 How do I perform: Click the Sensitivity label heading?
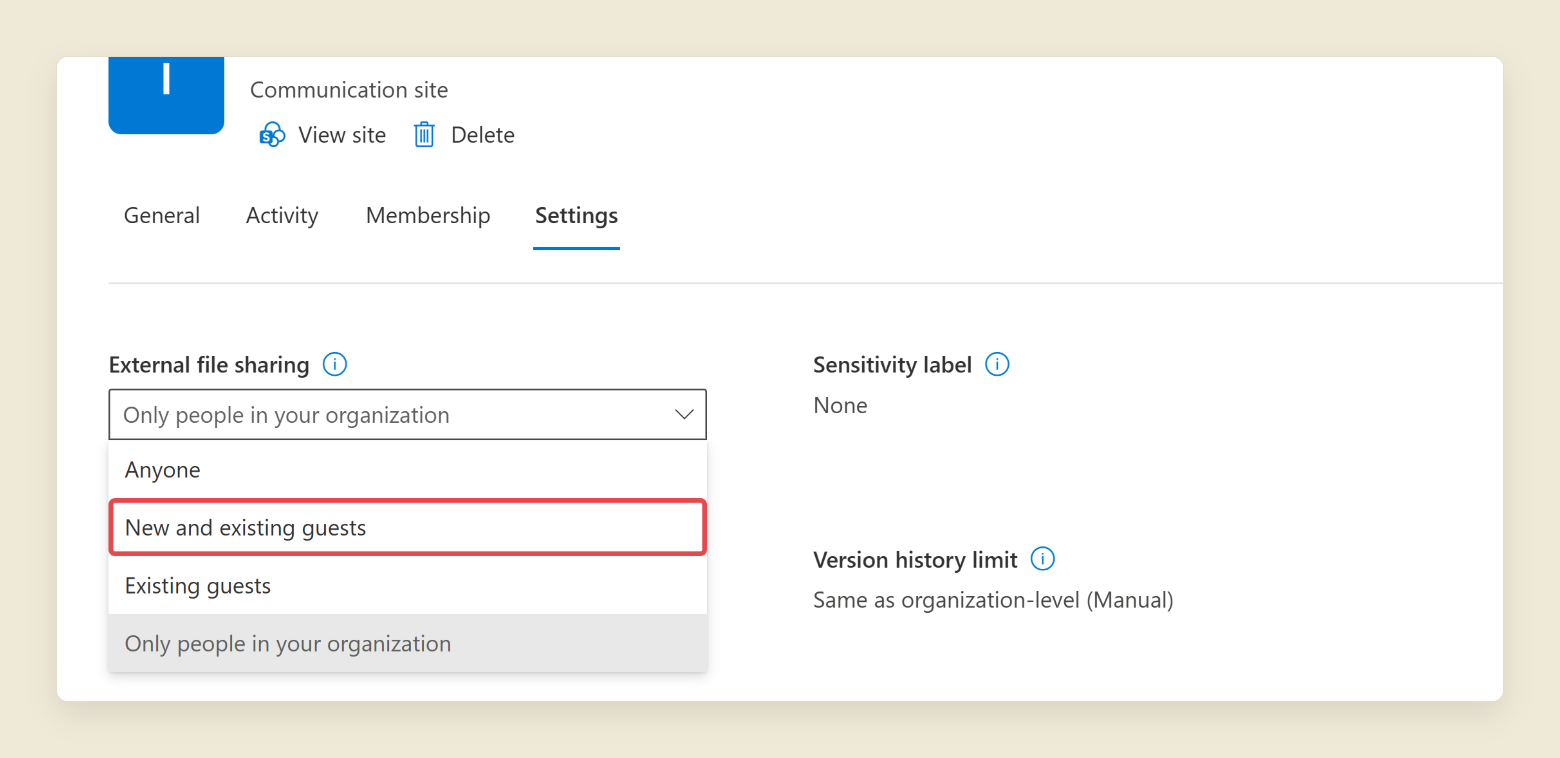(x=892, y=365)
